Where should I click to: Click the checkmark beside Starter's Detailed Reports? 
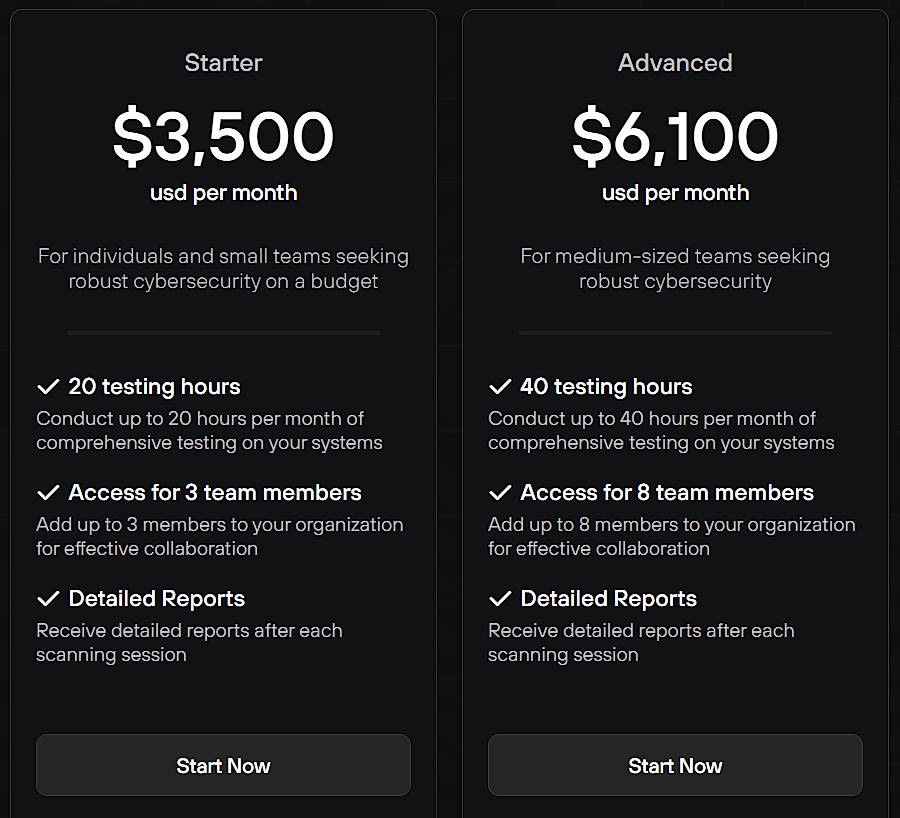[x=47, y=598]
